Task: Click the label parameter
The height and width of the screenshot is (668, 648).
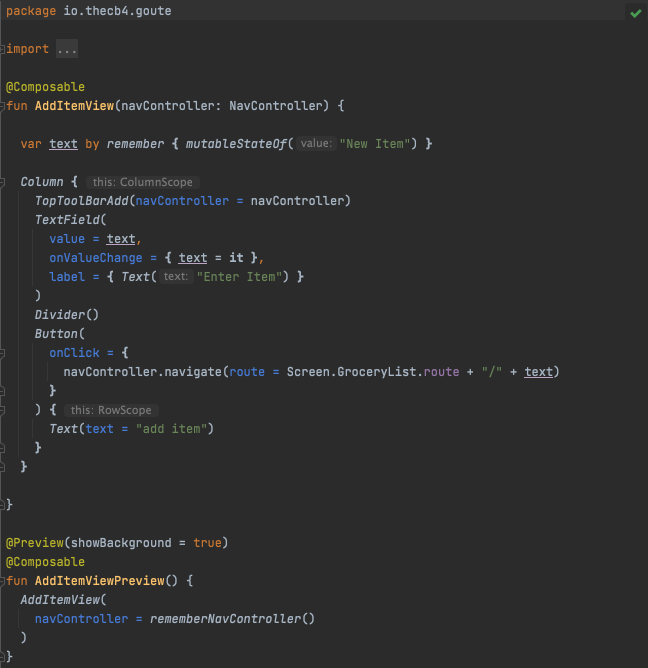Action: tap(67, 277)
